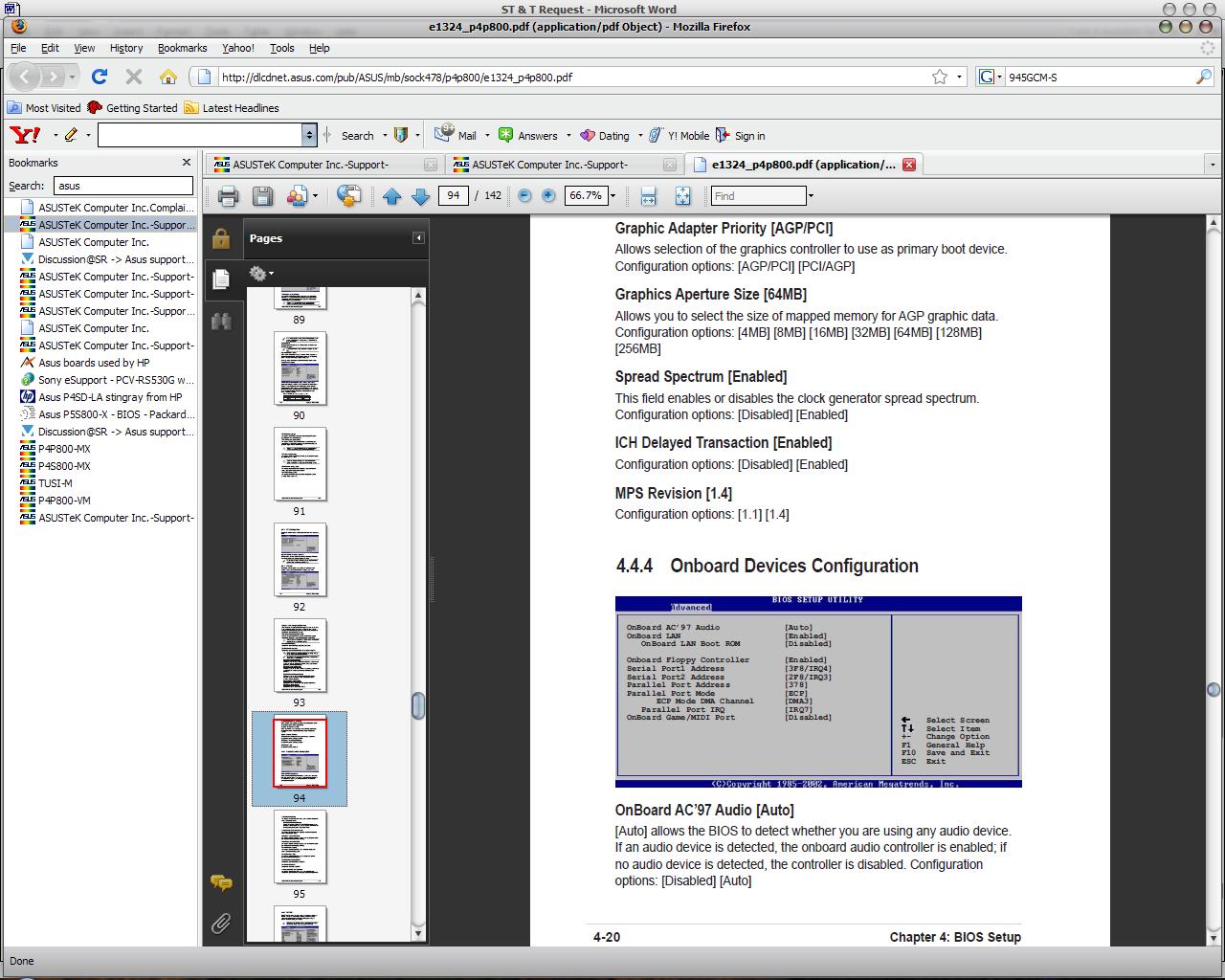Switch to second ASUSTeK Computer Inc.-Support tab

tap(564, 165)
